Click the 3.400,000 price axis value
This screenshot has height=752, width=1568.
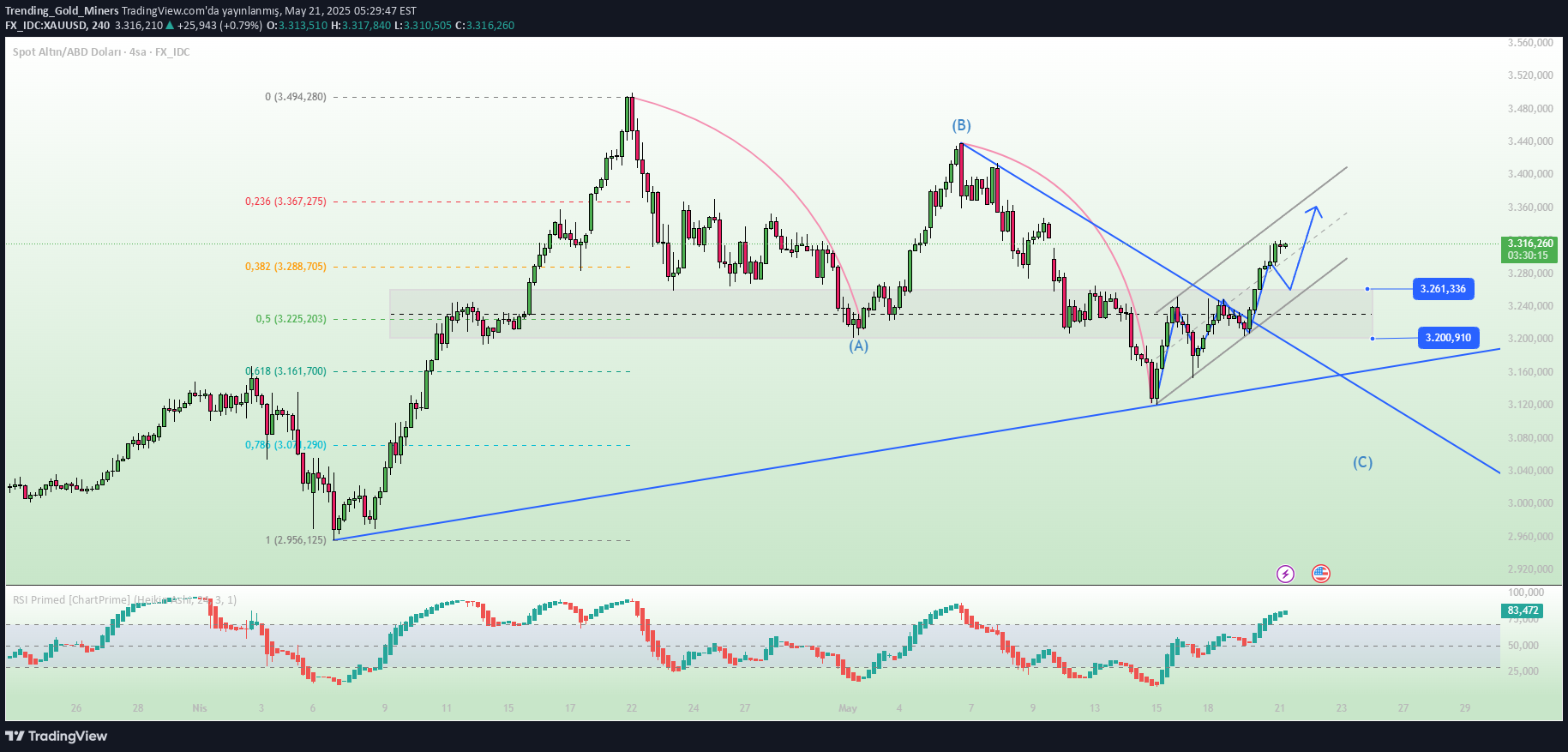(1530, 174)
